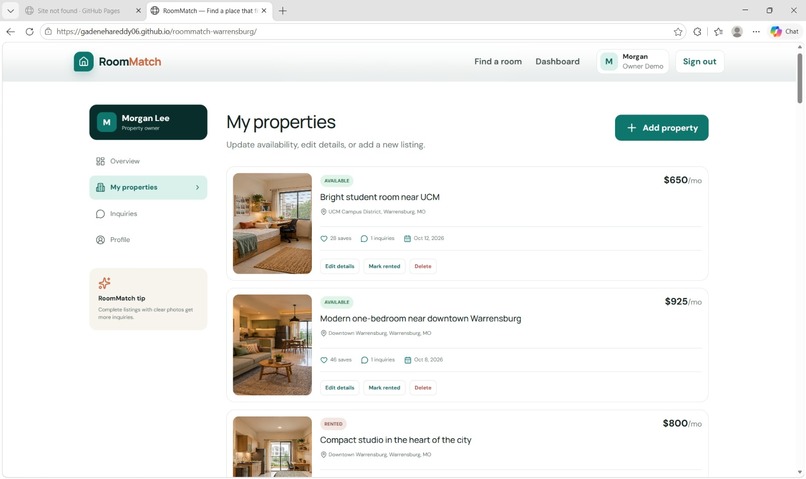The image size is (806, 479).
Task: Edit details of Bright student room
Action: click(x=340, y=266)
